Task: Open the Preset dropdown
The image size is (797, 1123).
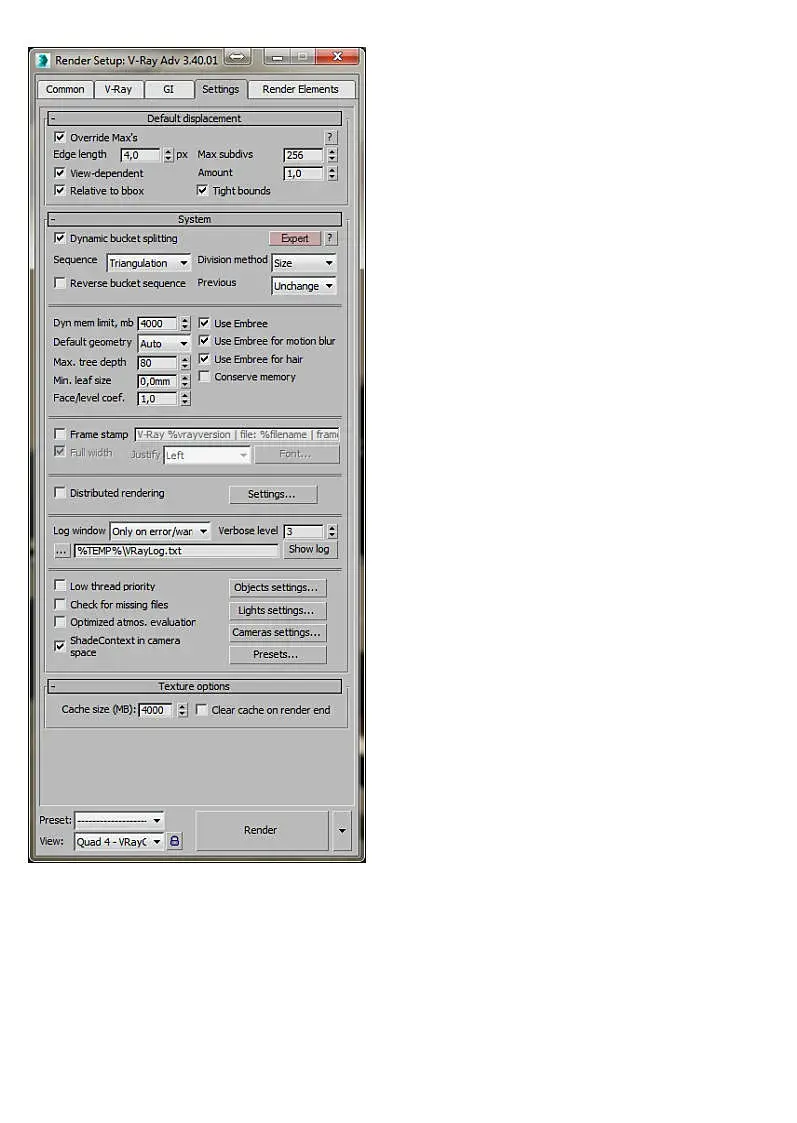Action: (120, 820)
